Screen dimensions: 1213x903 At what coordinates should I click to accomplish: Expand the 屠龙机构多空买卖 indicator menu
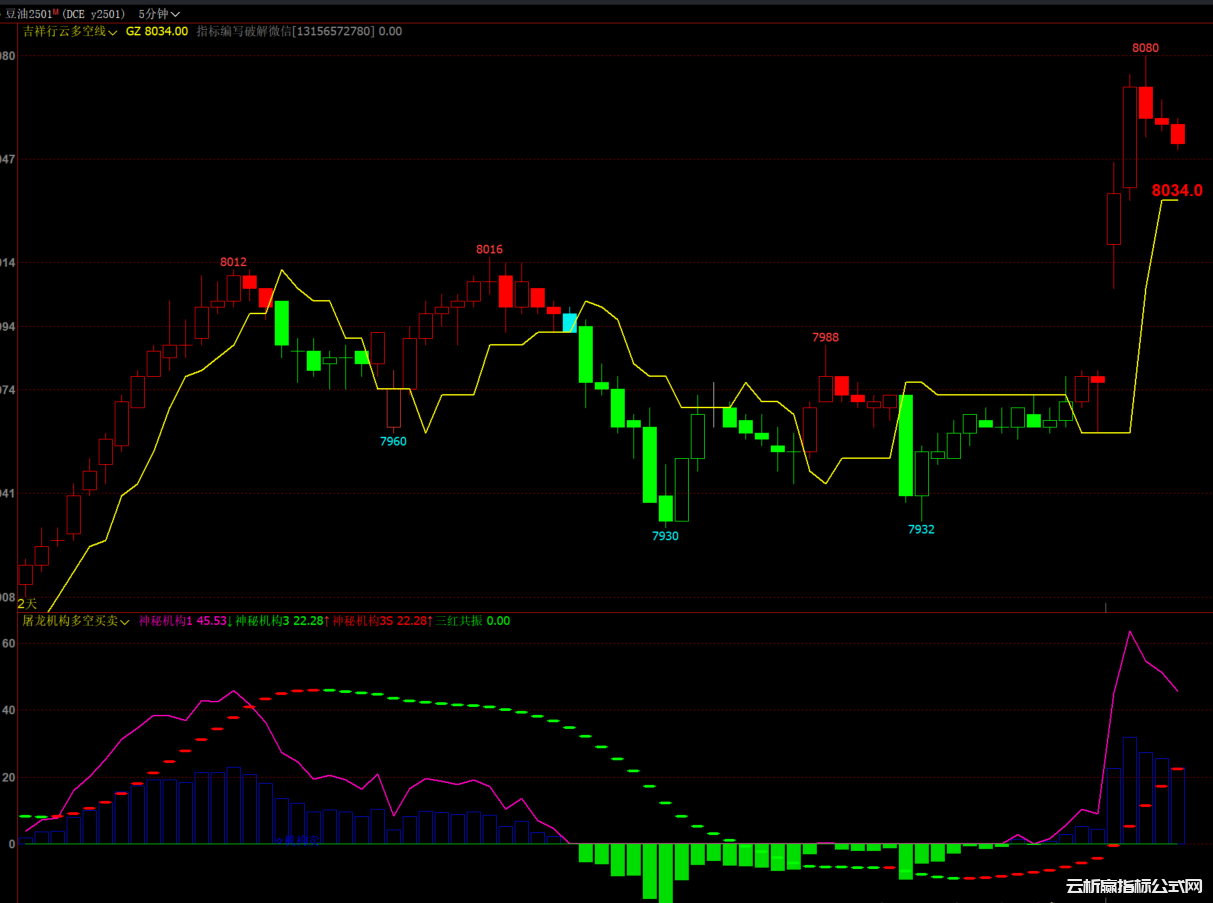[x=76, y=621]
